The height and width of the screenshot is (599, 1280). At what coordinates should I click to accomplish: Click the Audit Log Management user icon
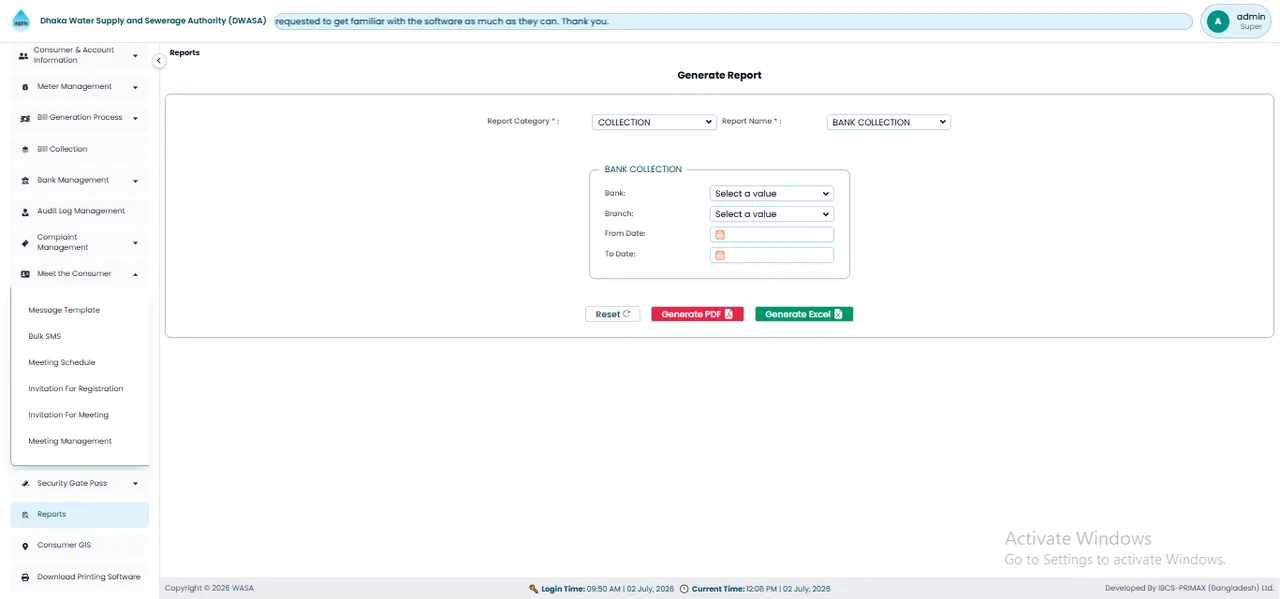(x=25, y=212)
